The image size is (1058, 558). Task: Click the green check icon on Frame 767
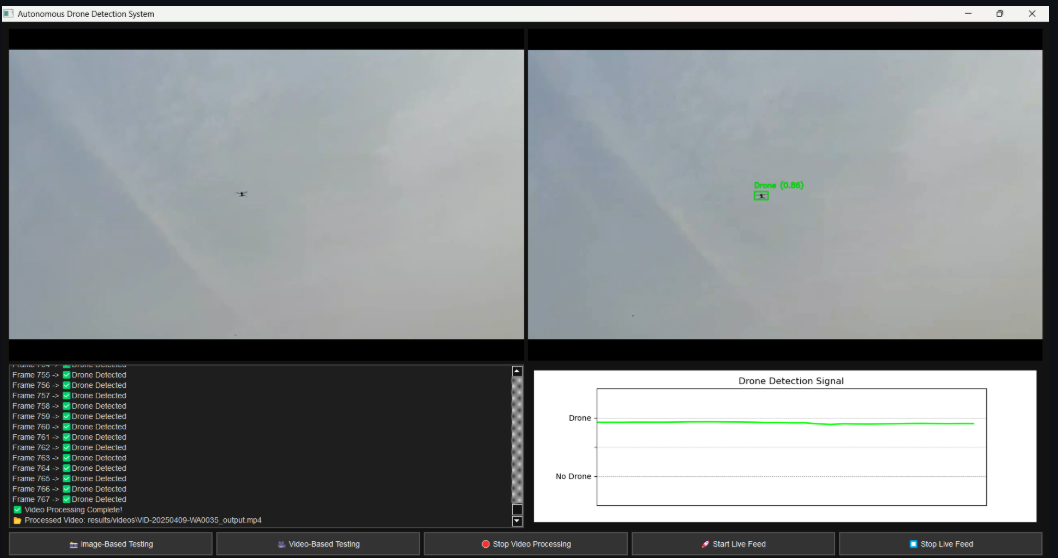[67, 499]
